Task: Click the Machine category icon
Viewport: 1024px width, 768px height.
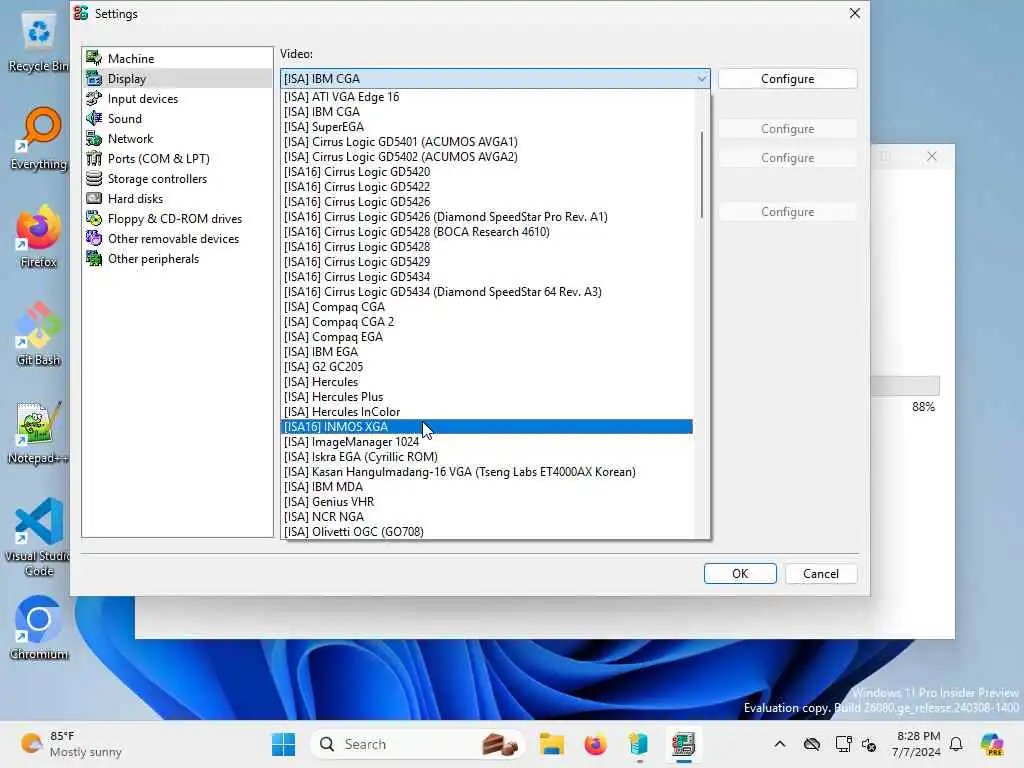Action: (x=94, y=58)
